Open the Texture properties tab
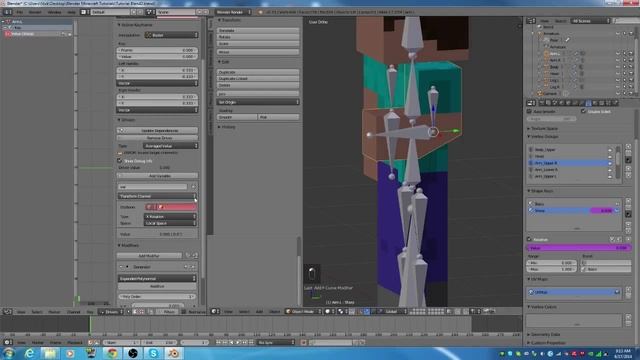The width and height of the screenshot is (640, 360). click(601, 103)
